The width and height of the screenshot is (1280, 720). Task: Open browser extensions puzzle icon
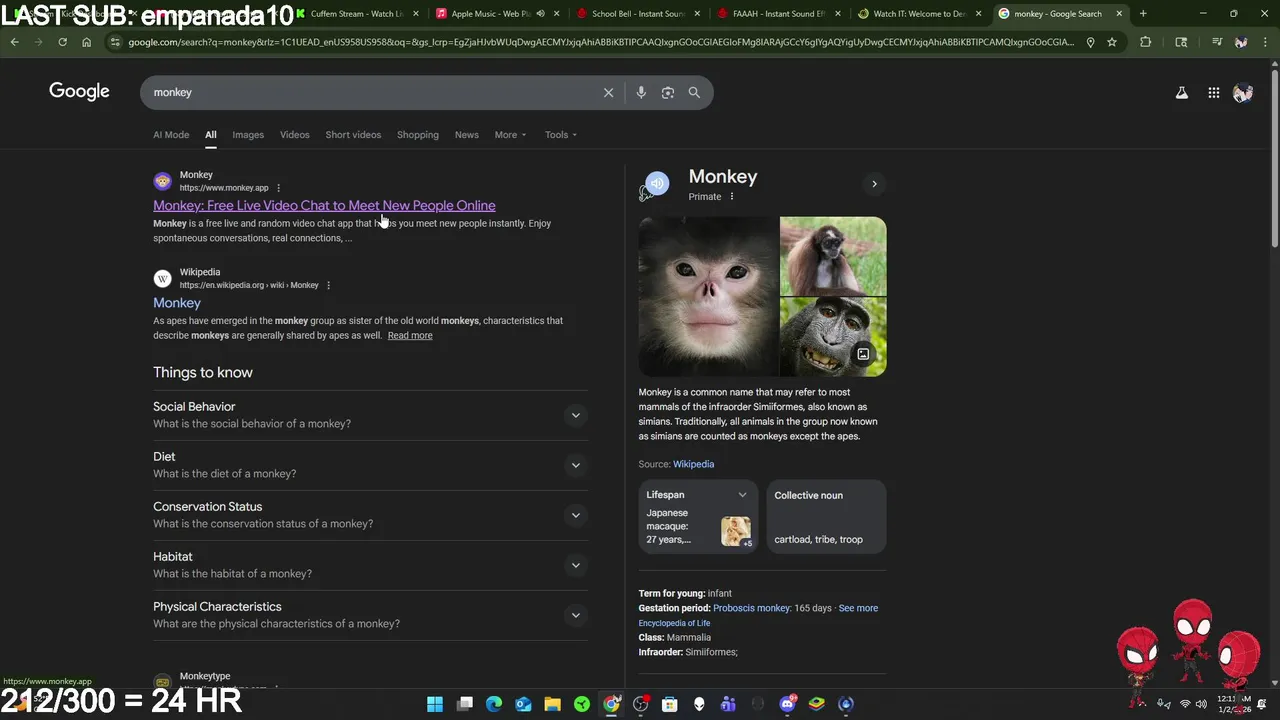(x=1145, y=42)
